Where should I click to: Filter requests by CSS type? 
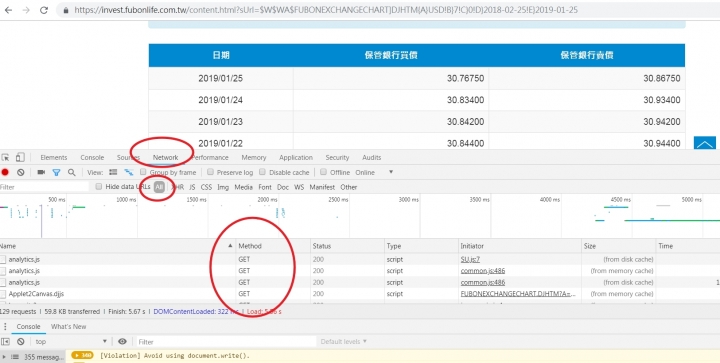pos(206,187)
